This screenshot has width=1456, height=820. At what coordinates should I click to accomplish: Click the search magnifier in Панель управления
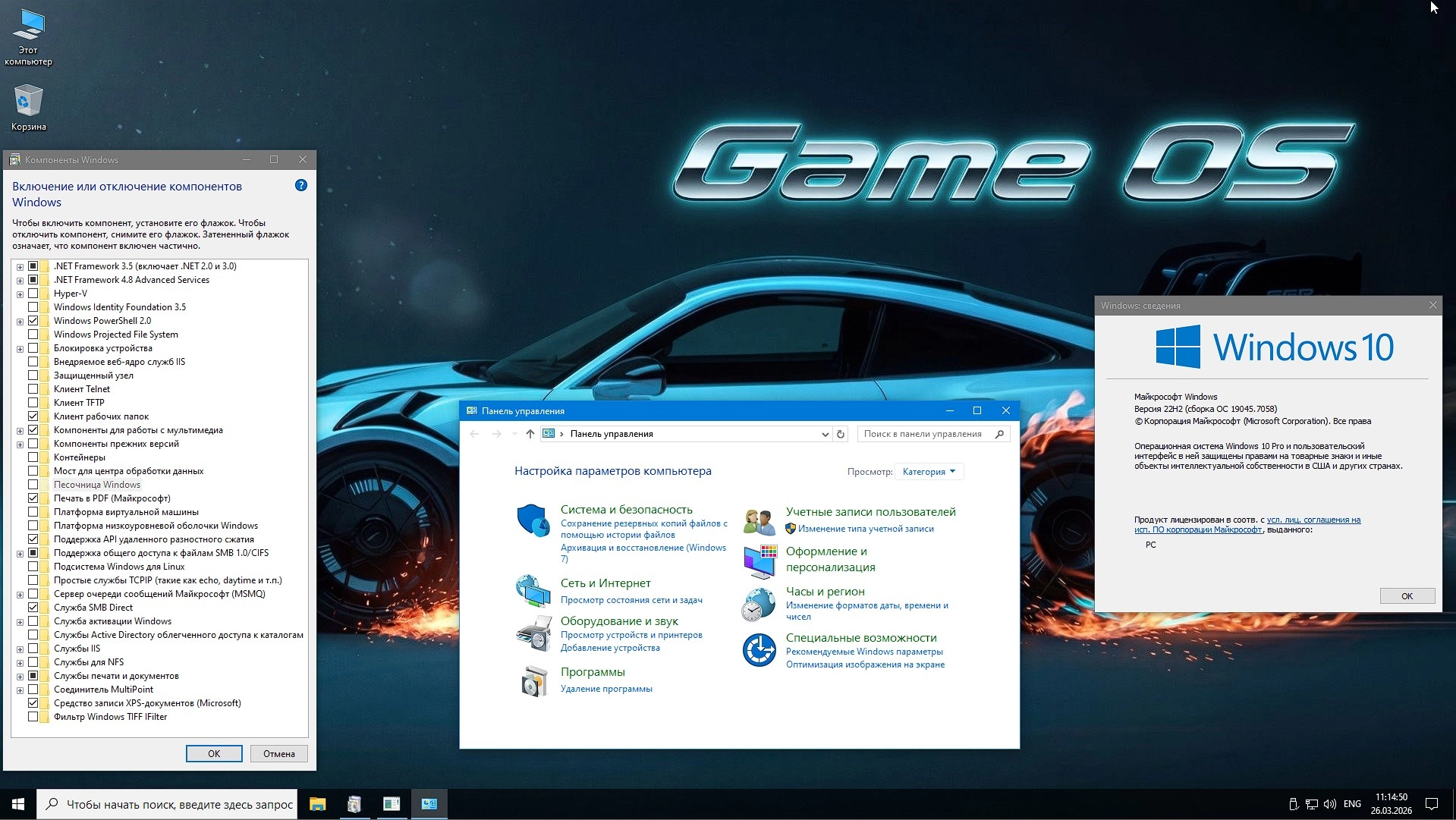point(999,434)
